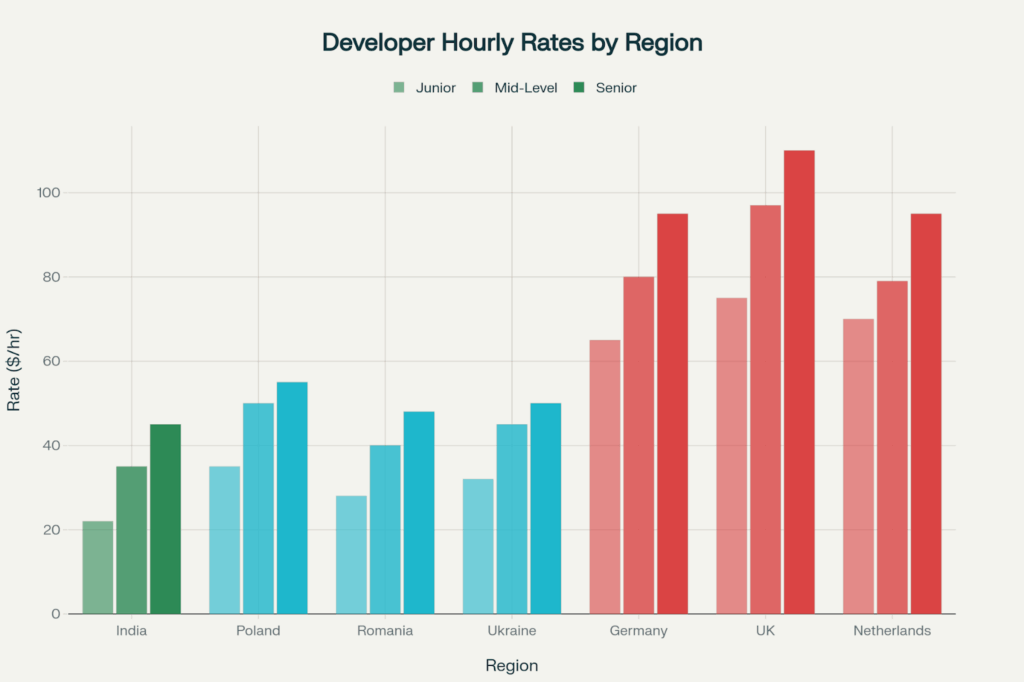This screenshot has height=682, width=1024.
Task: Click the Romania Junior bar
Action: tap(351, 554)
